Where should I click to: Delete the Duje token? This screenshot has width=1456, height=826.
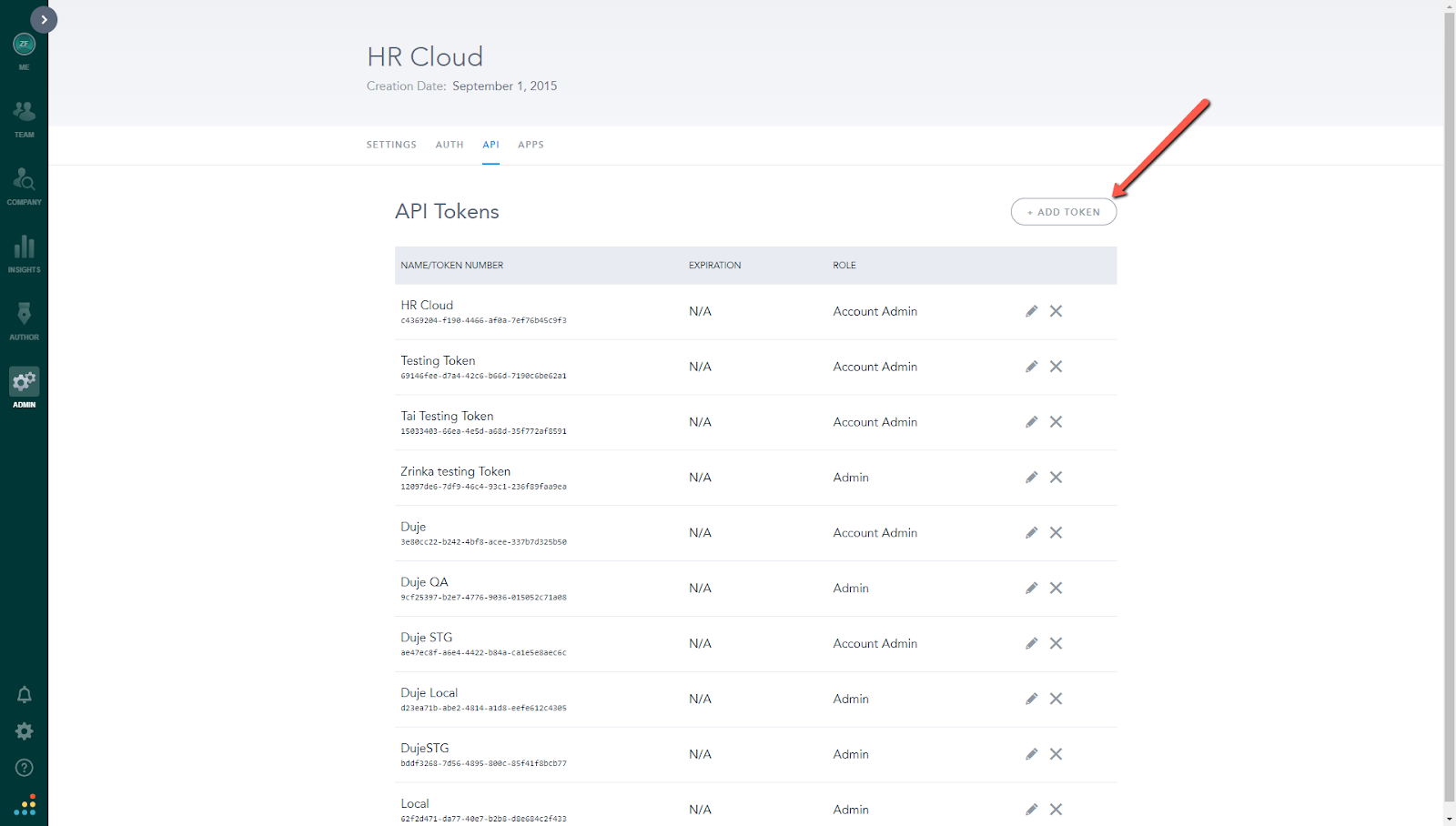1056,533
